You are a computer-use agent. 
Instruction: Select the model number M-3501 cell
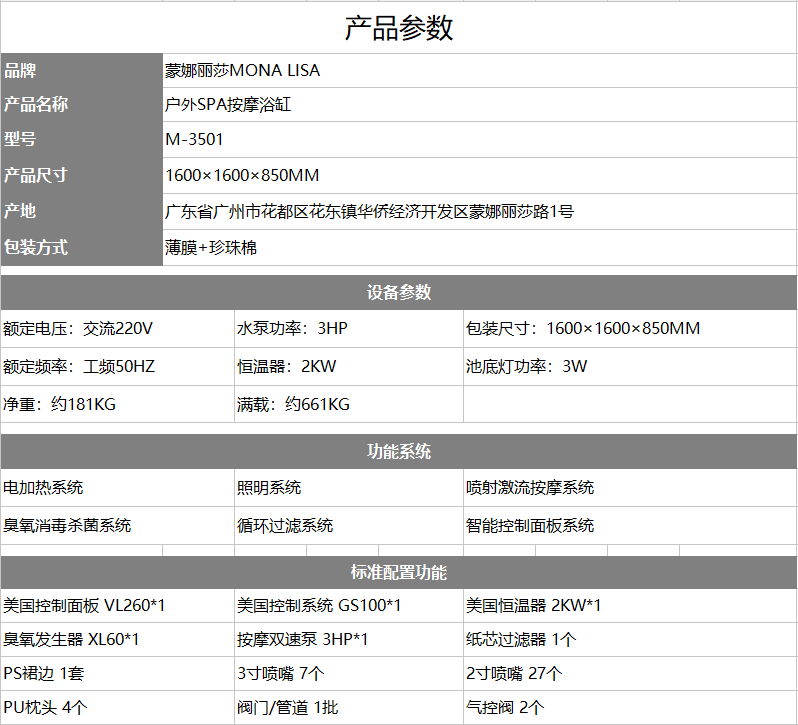[x=195, y=140]
